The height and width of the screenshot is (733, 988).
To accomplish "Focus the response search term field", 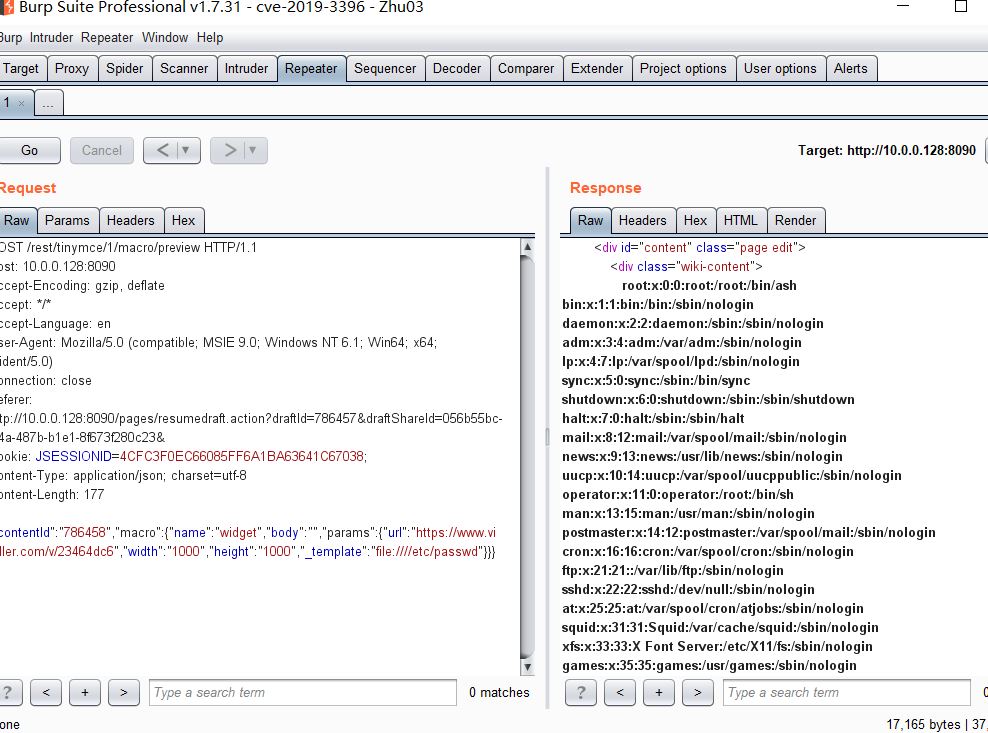I will (847, 693).
